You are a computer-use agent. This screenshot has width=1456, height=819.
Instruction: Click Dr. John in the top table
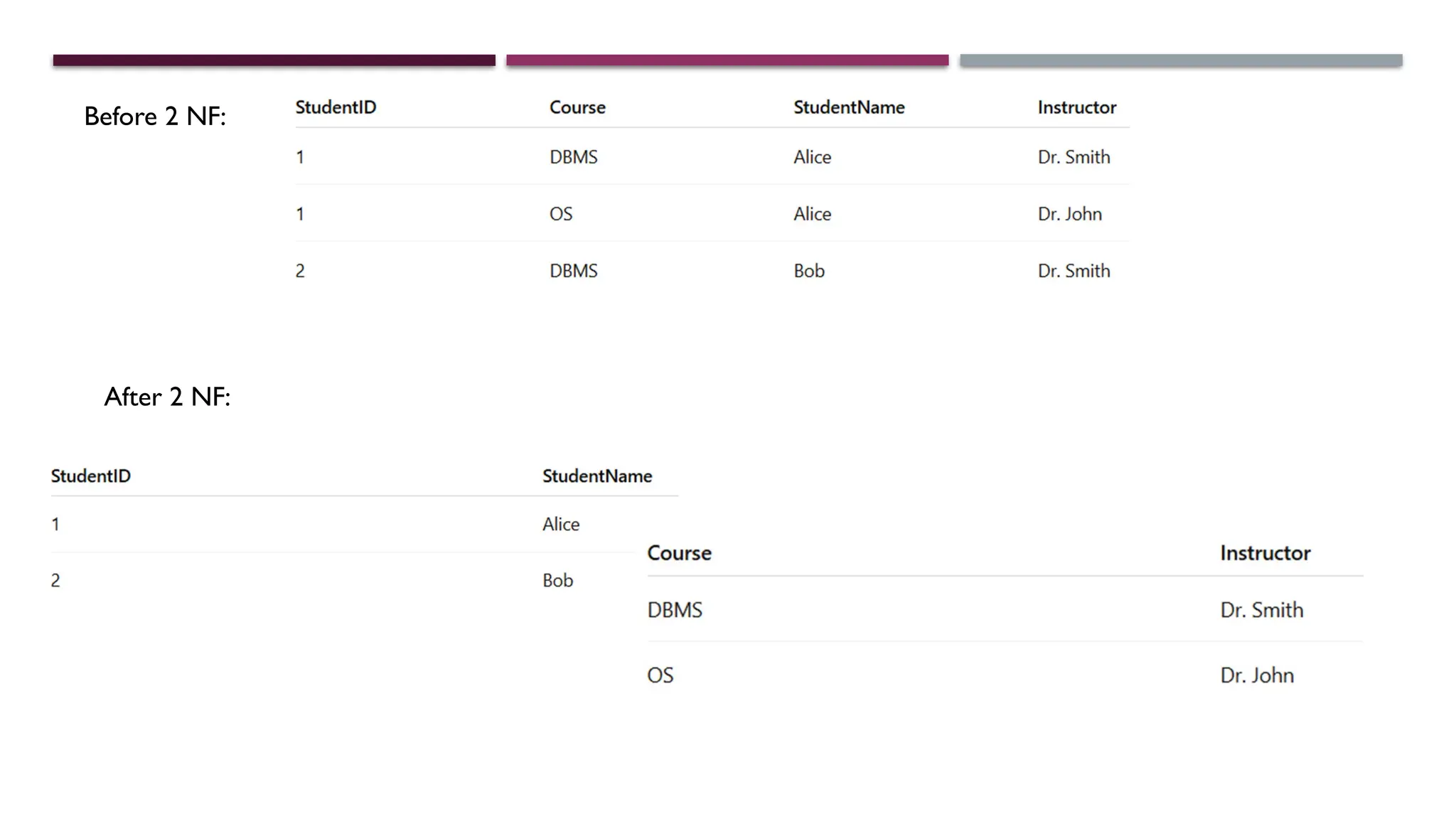(x=1069, y=214)
